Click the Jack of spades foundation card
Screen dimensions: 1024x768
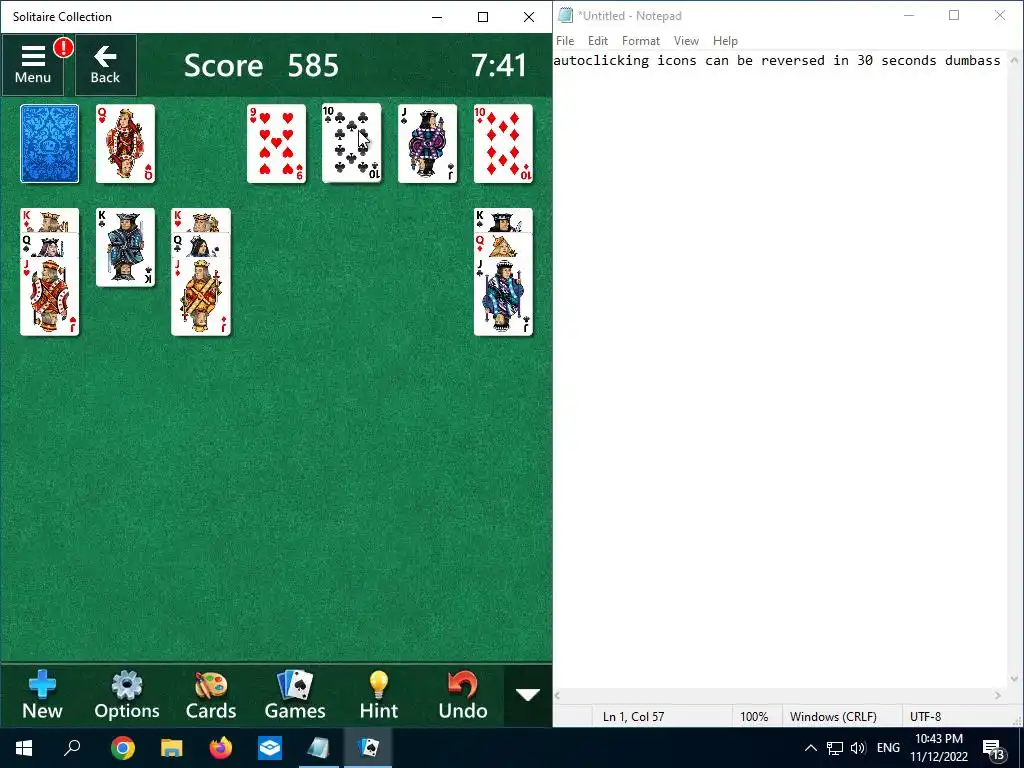(428, 144)
